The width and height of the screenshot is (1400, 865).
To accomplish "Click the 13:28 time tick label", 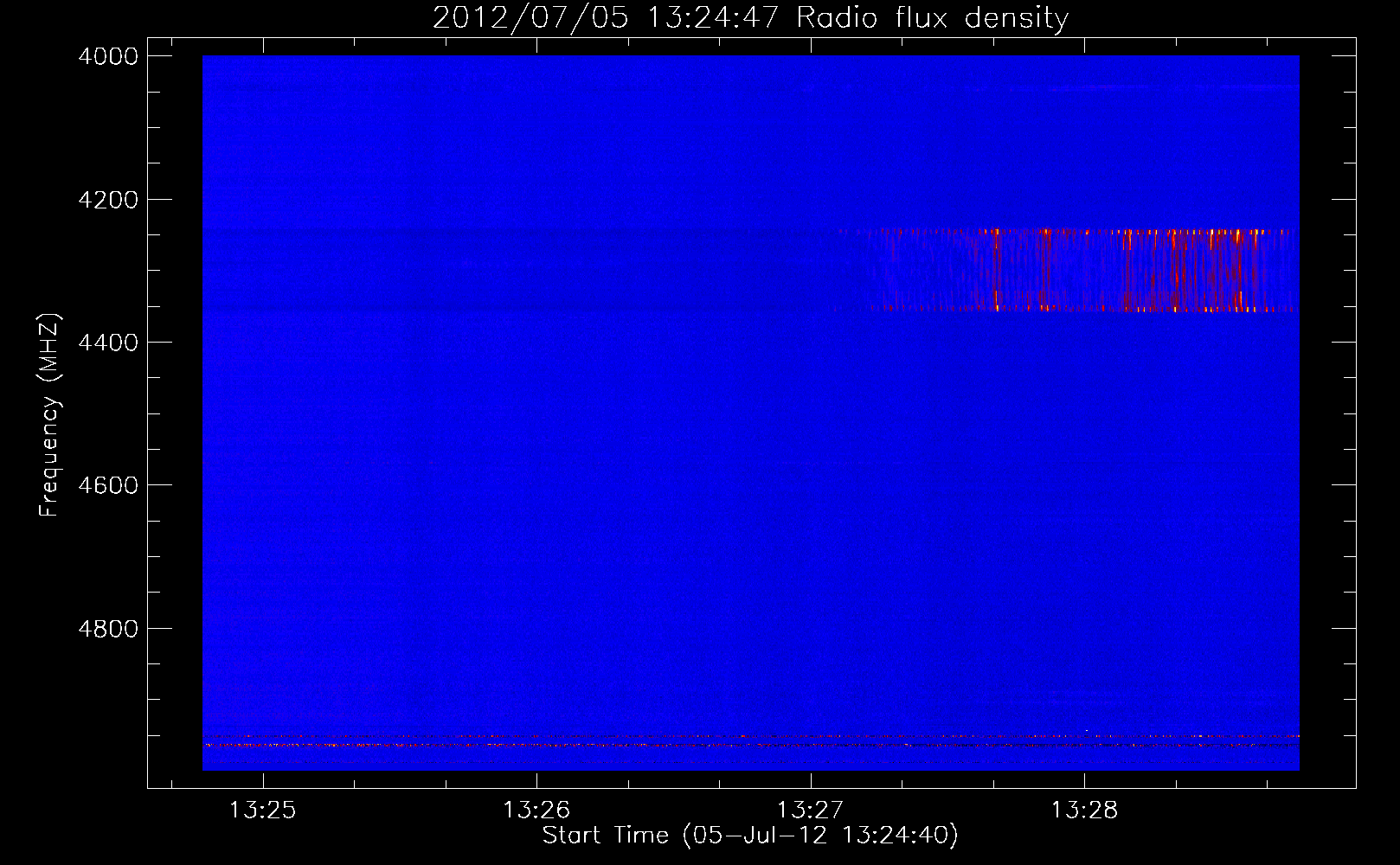I will 1084,811.
